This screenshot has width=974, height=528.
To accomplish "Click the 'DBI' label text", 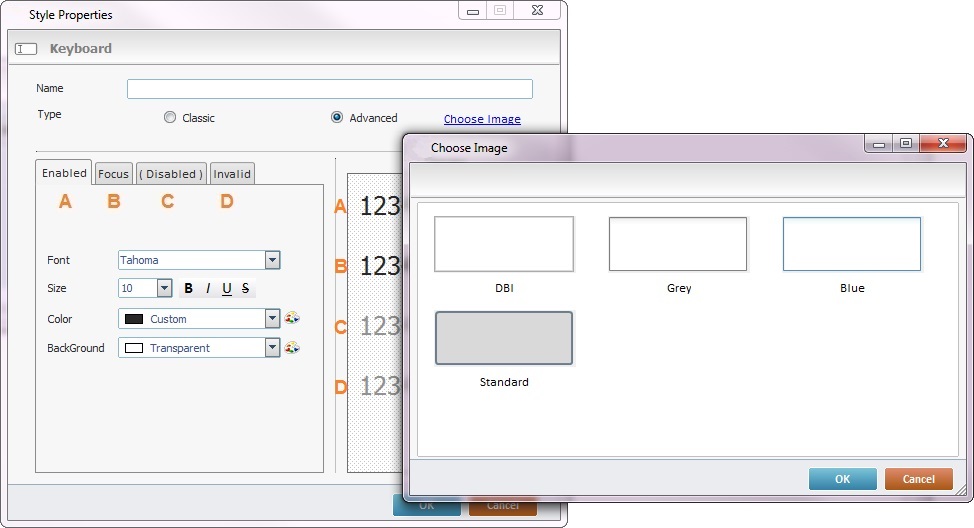I will tap(504, 288).
